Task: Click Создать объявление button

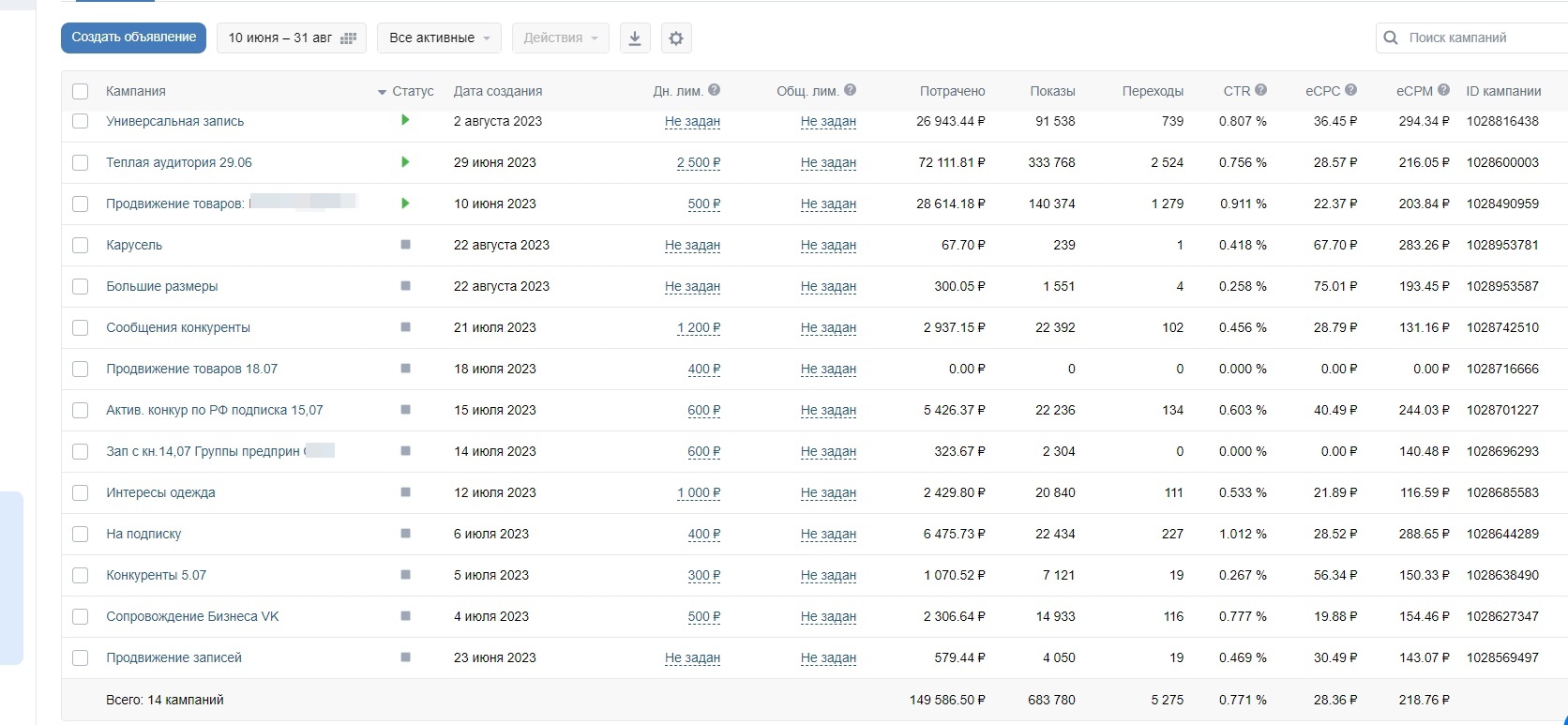Action: pos(133,38)
